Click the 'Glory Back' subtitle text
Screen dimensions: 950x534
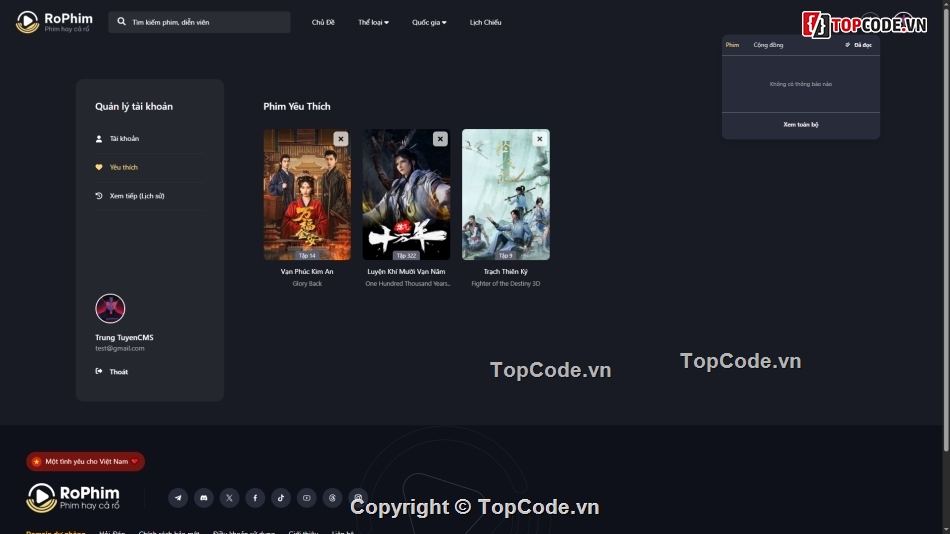[x=307, y=284]
